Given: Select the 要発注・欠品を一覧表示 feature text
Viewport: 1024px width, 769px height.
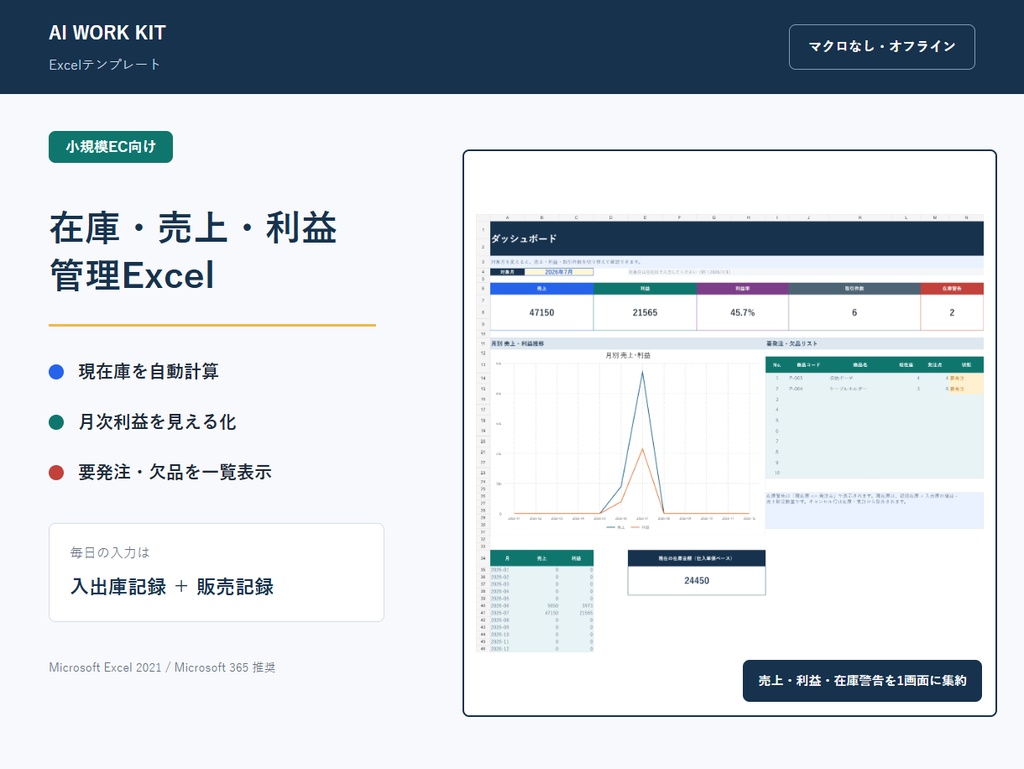Looking at the screenshot, I should (x=174, y=472).
